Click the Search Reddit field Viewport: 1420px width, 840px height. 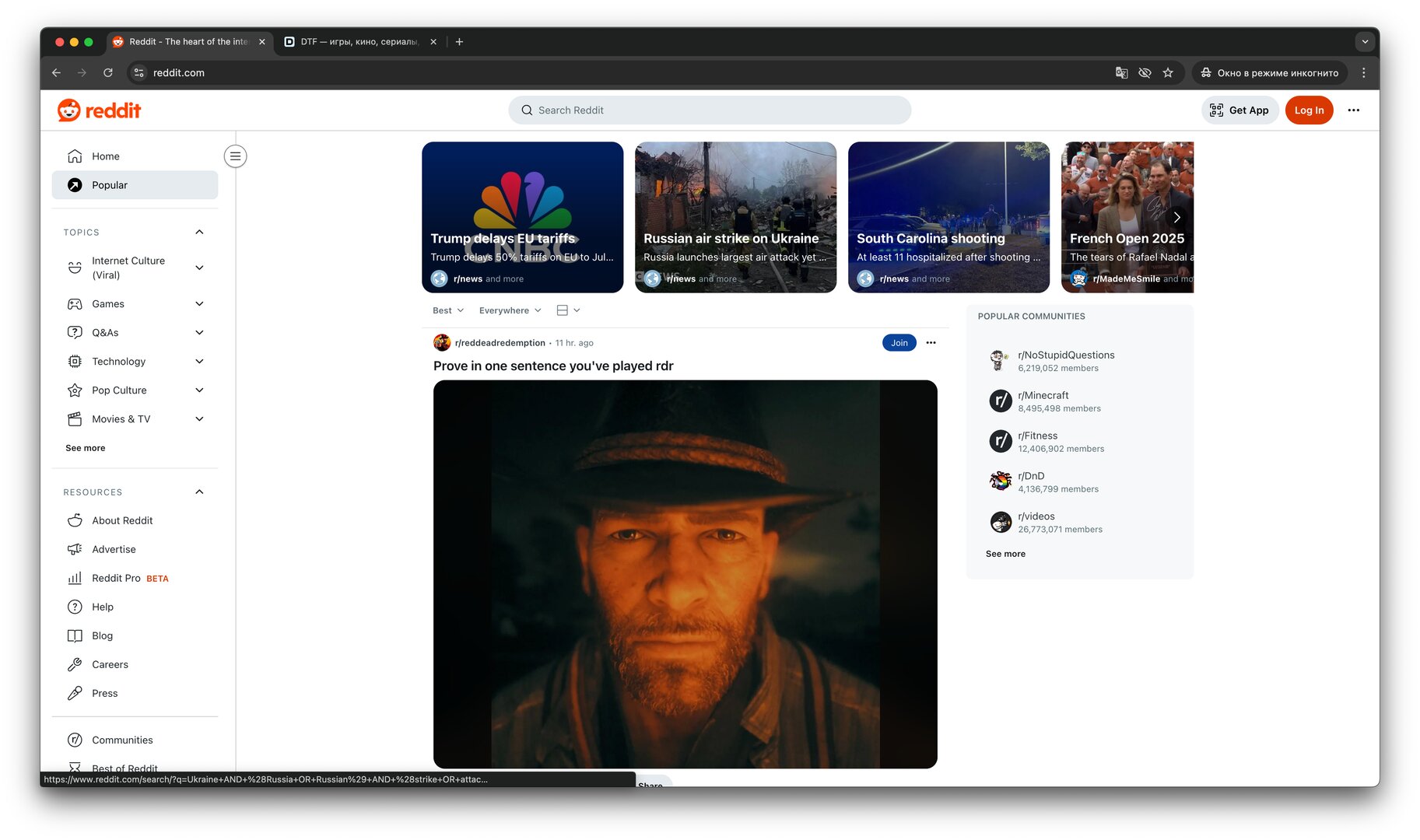point(710,110)
